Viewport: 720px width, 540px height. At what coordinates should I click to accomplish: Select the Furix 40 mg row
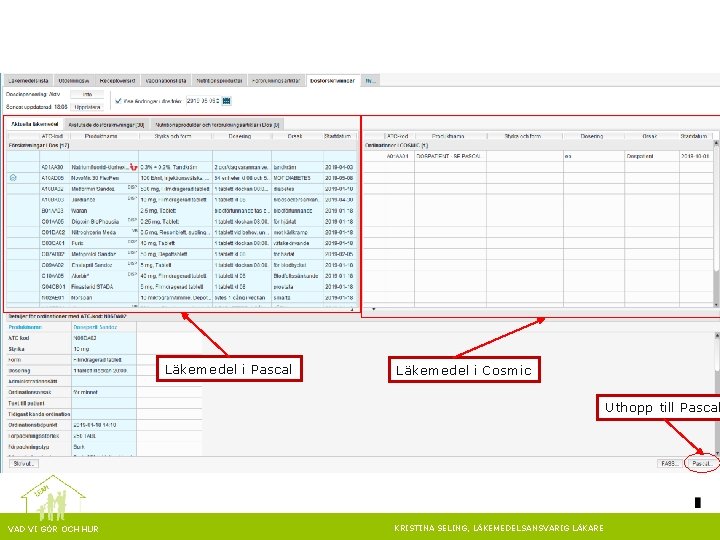pyautogui.click(x=182, y=243)
